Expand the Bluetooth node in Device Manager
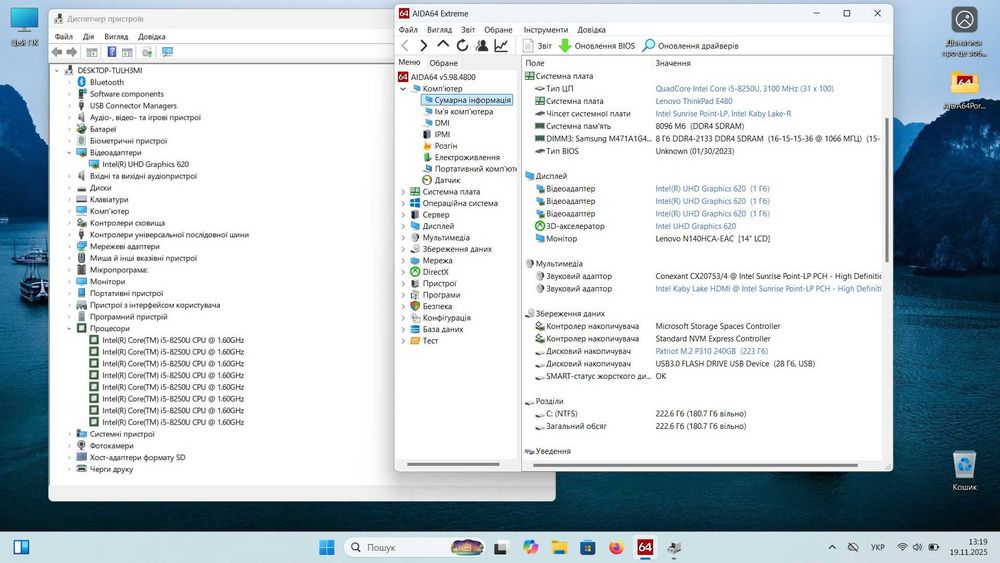The image size is (1000, 563). tap(69, 82)
